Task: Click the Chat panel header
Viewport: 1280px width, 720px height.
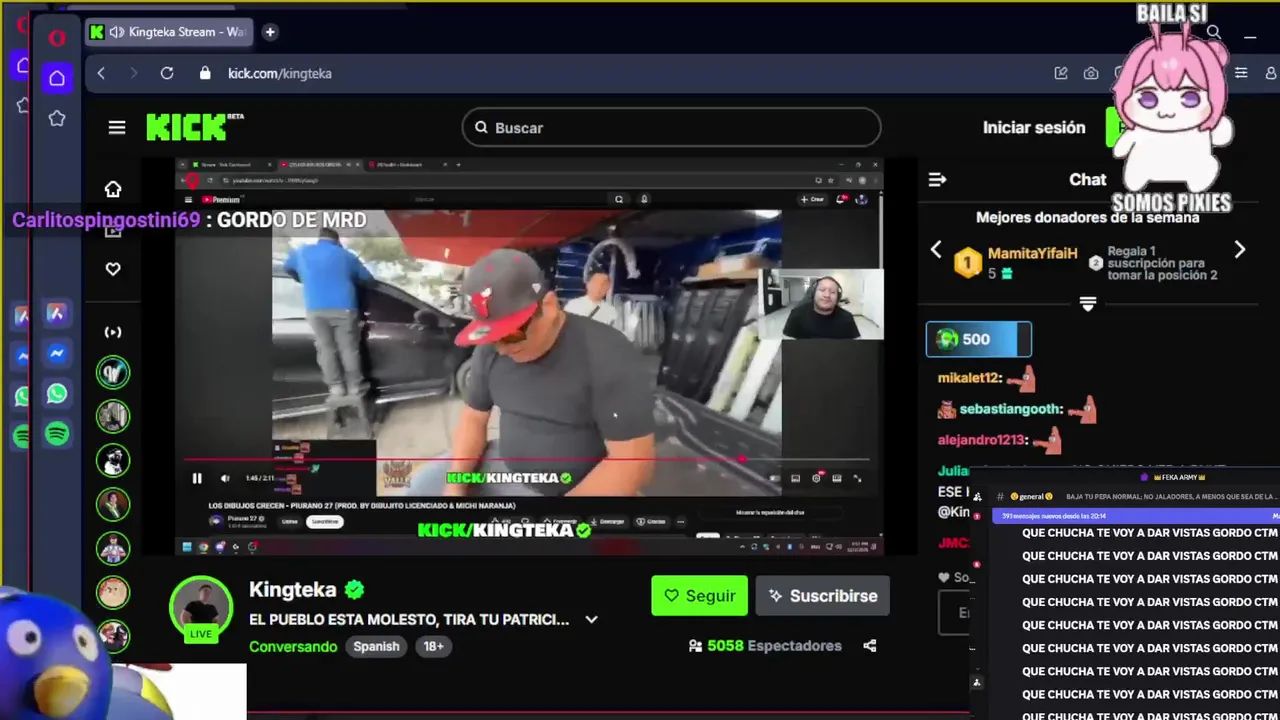Action: [1088, 180]
